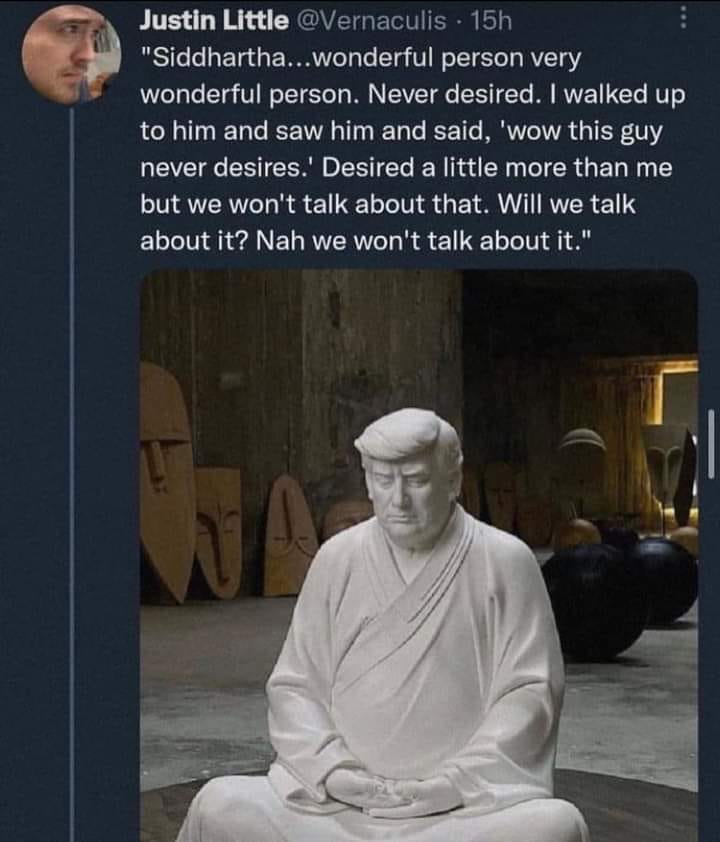The width and height of the screenshot is (720, 842).
Task: Click the lit window in the photo background
Action: click(x=679, y=393)
